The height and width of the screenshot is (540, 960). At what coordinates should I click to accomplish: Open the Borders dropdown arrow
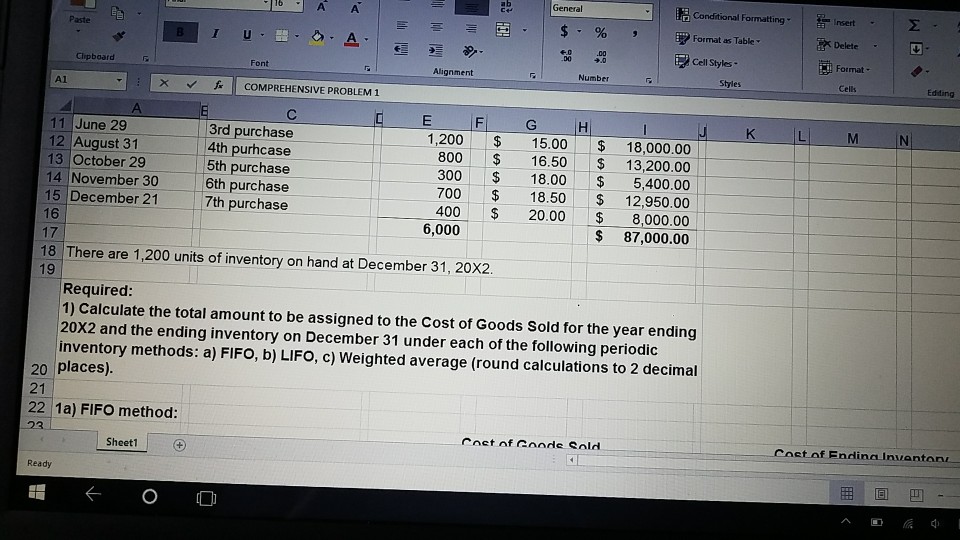pyautogui.click(x=297, y=36)
